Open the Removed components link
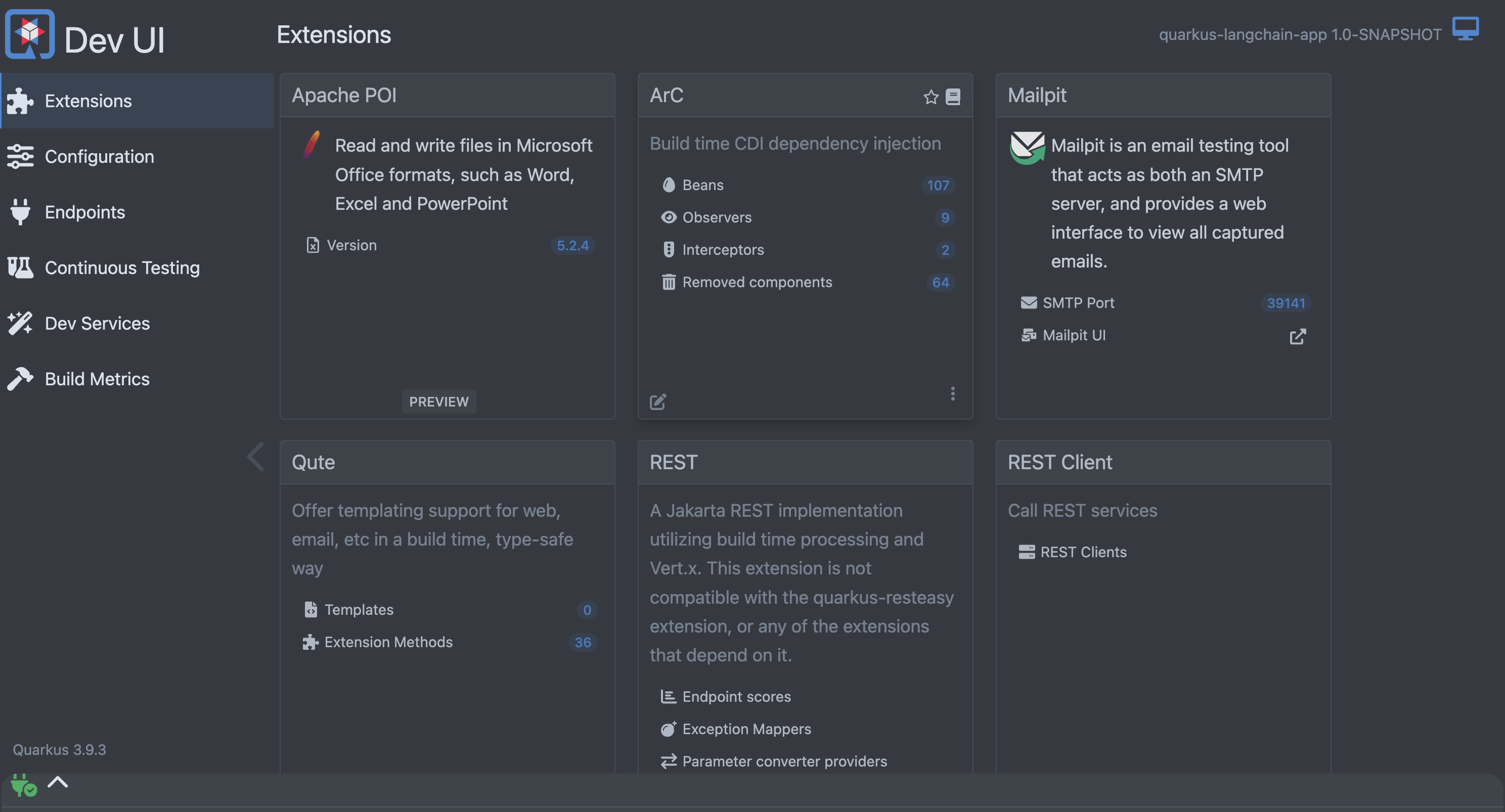The image size is (1505, 812). 757,282
